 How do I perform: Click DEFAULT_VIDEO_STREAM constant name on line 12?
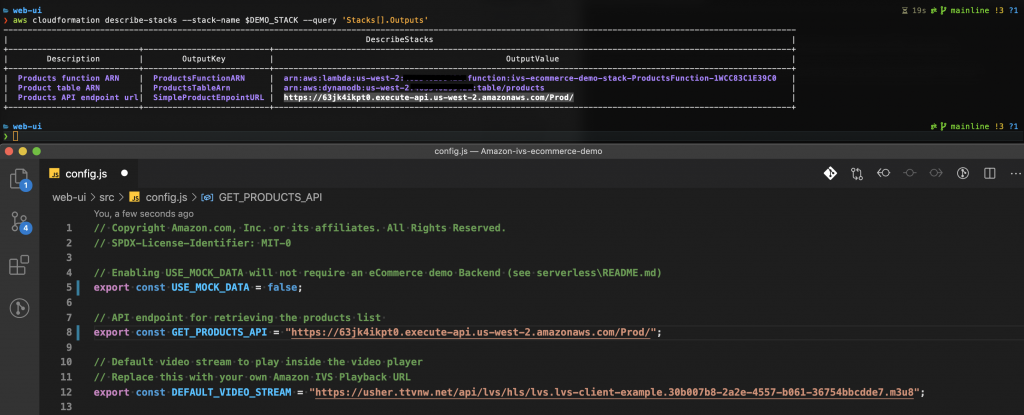231,392
